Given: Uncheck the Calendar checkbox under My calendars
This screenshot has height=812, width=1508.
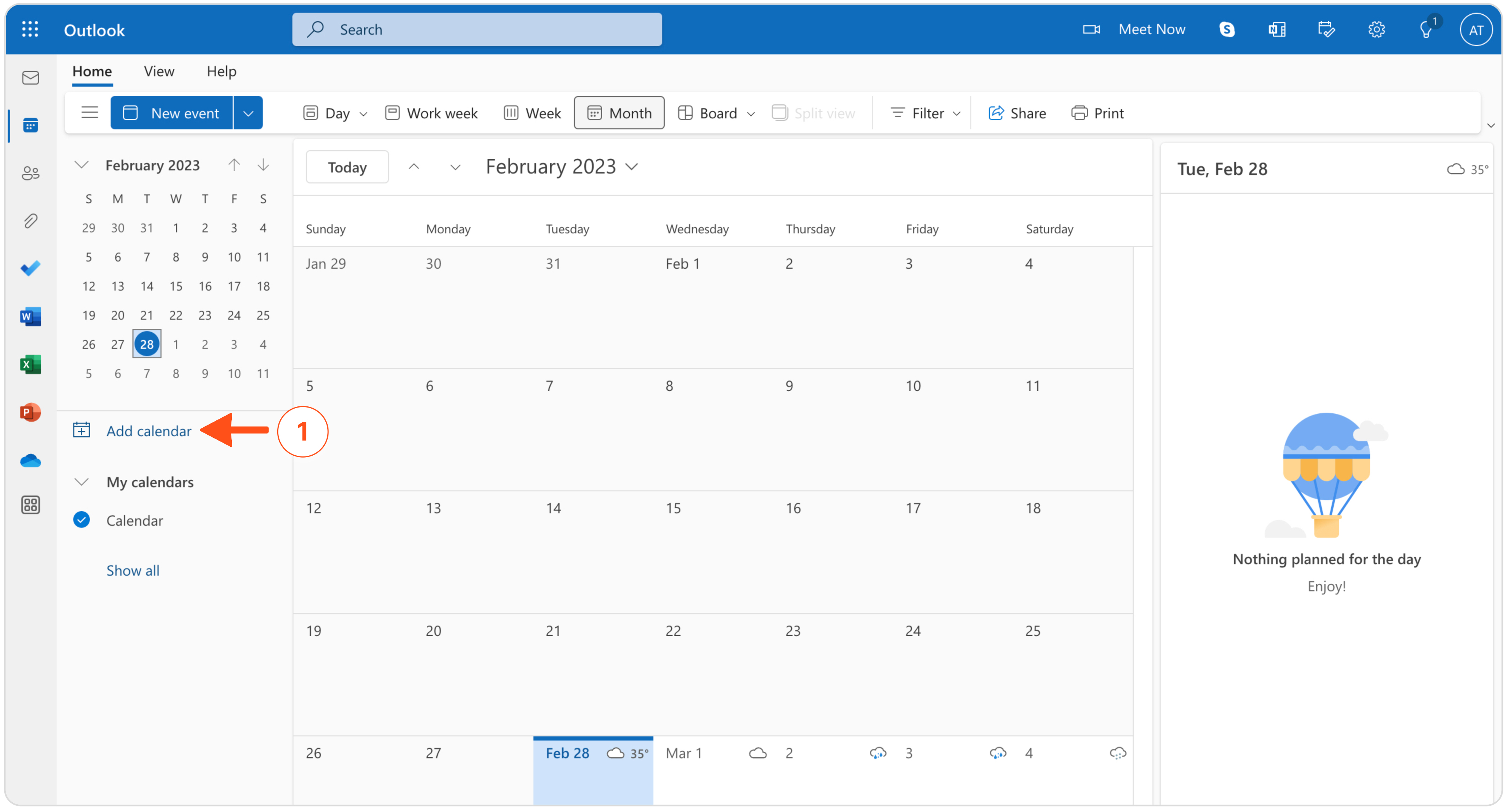Looking at the screenshot, I should (82, 520).
